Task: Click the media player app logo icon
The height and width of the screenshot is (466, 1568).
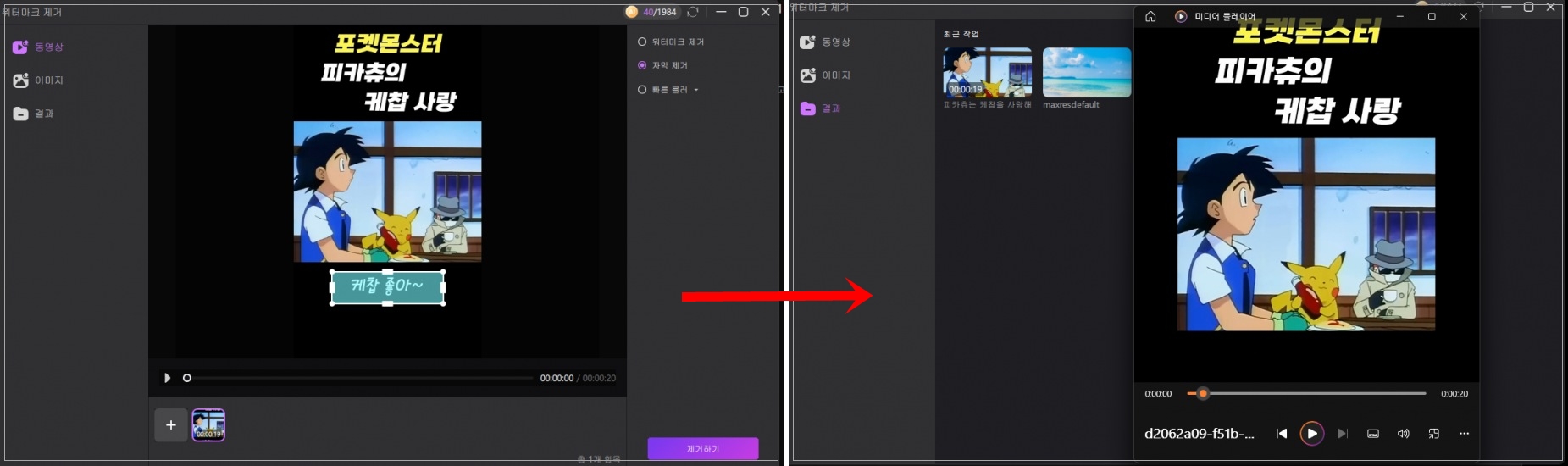Action: pos(1181,17)
